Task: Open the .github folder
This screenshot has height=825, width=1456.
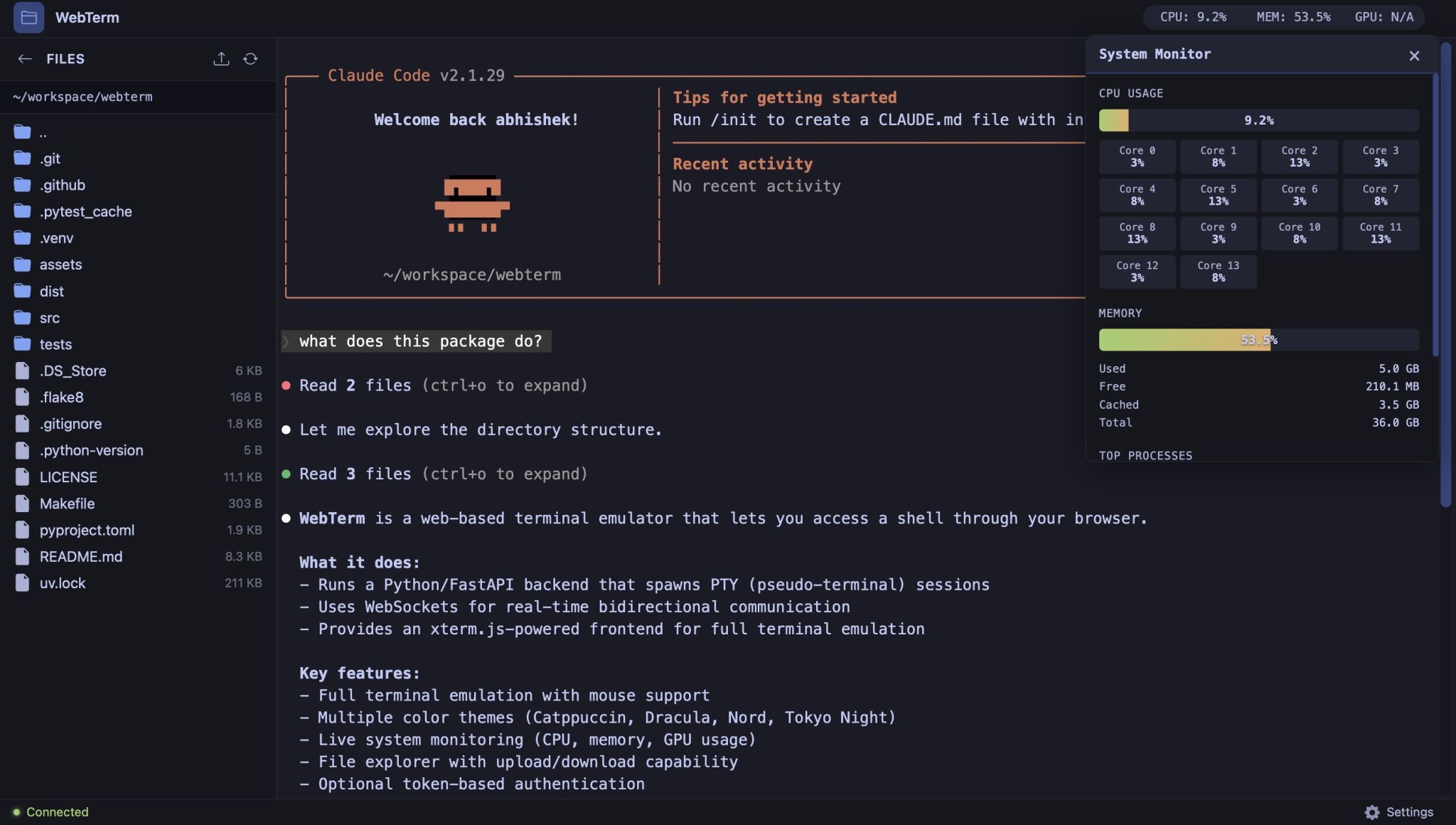Action: coord(138,185)
